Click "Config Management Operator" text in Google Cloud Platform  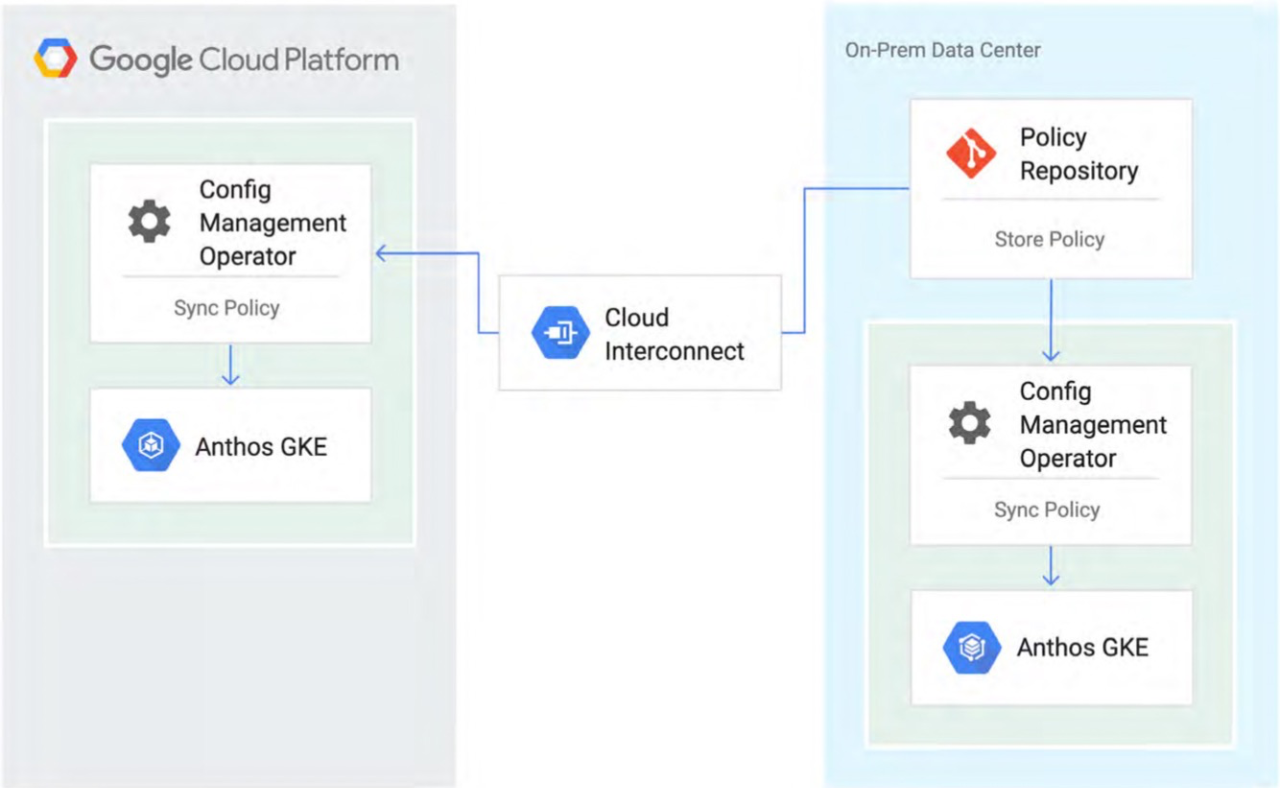click(273, 223)
